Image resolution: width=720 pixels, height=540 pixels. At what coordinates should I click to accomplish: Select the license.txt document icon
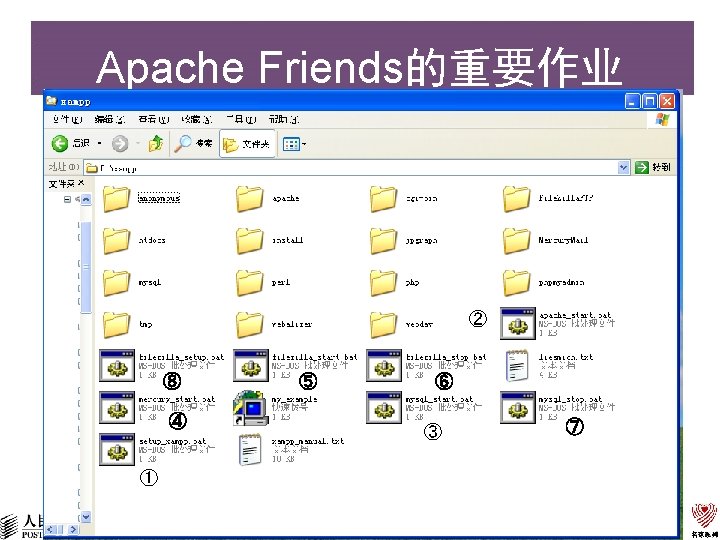point(517,366)
